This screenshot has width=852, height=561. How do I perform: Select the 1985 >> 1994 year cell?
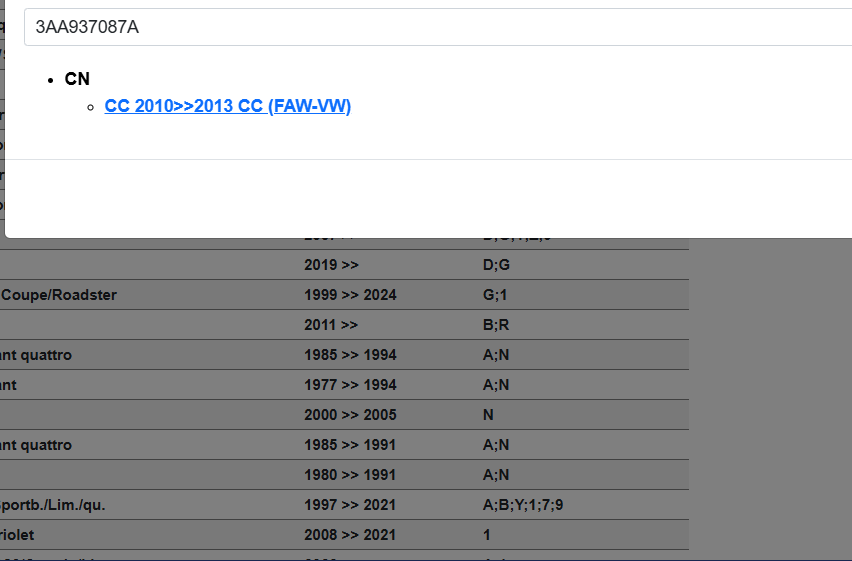coord(350,355)
